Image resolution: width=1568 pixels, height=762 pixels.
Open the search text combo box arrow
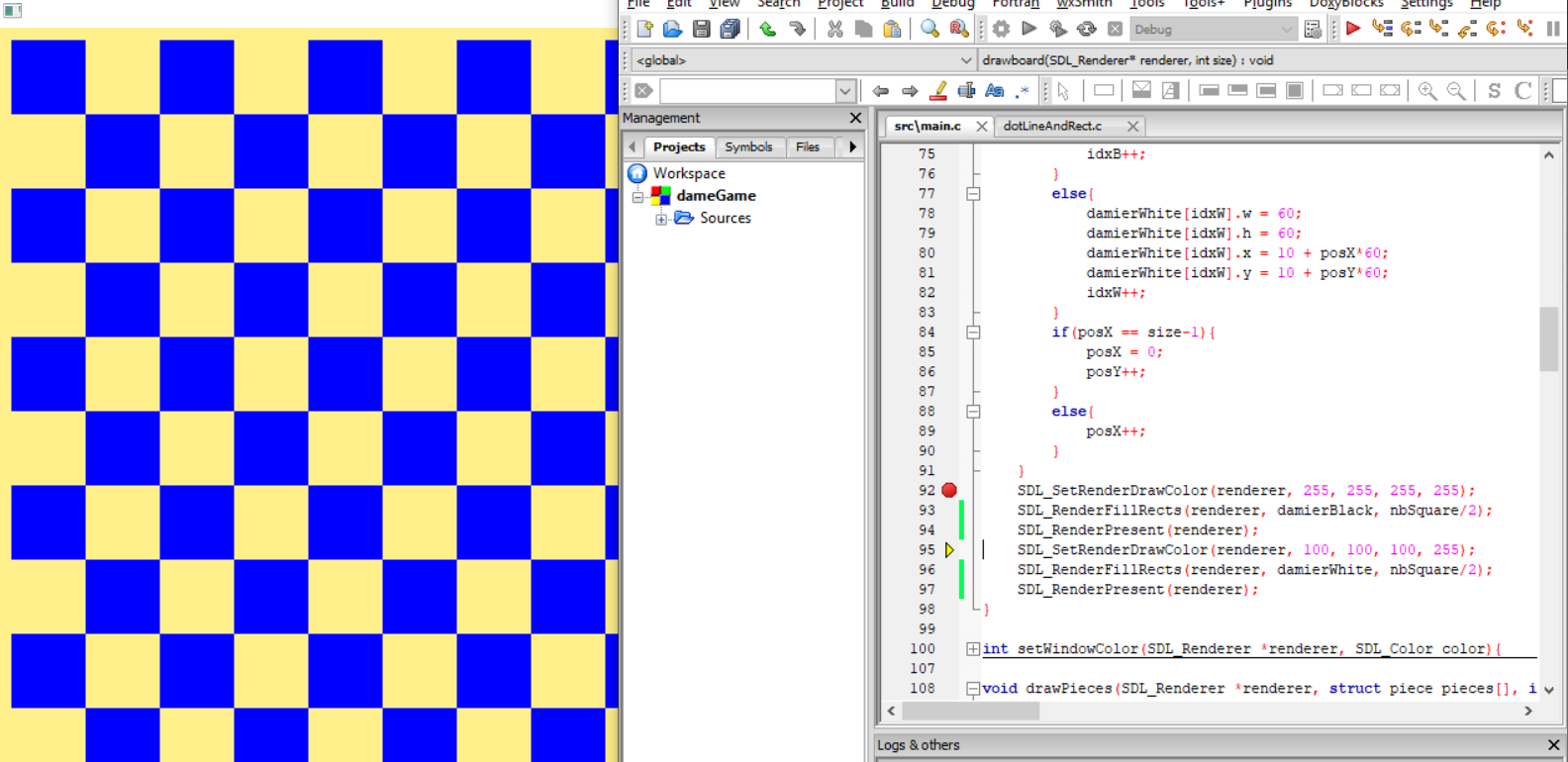[844, 91]
